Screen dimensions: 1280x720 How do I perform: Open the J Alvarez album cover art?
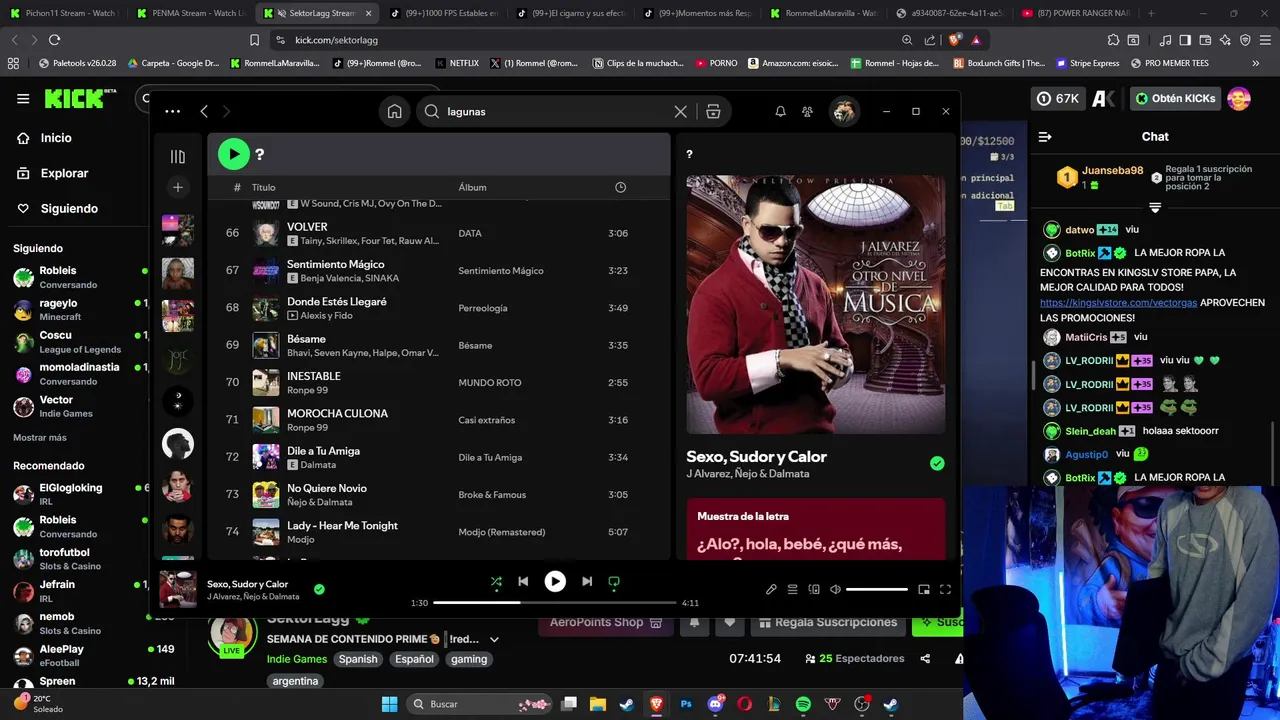coord(815,305)
